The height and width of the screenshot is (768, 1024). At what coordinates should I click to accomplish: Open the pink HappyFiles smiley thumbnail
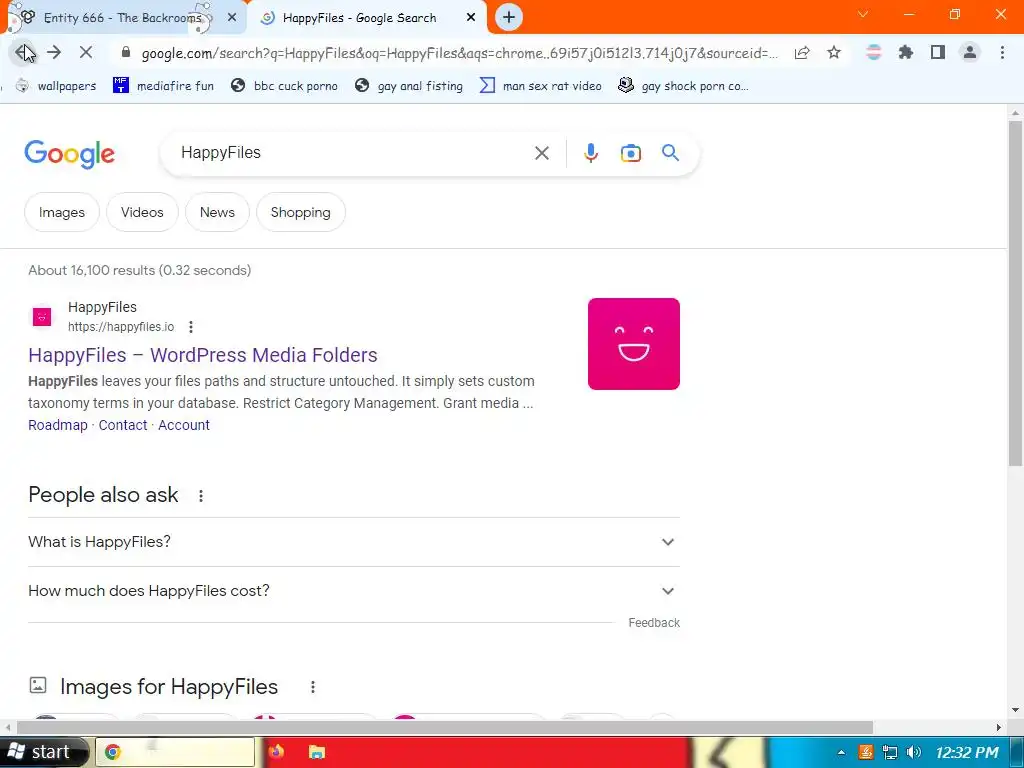click(633, 344)
